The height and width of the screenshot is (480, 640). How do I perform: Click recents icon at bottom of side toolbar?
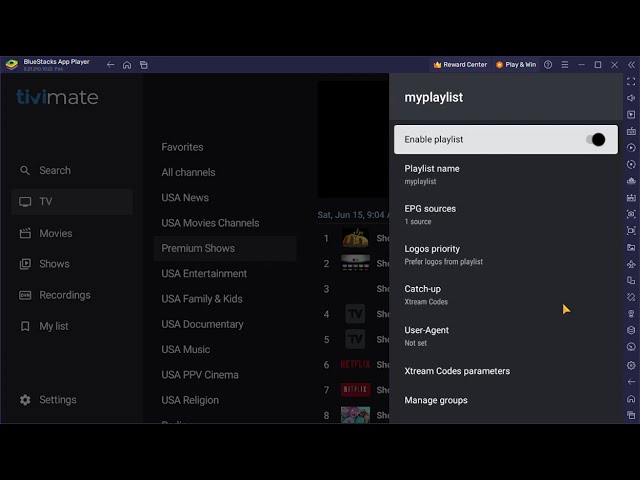(631, 416)
